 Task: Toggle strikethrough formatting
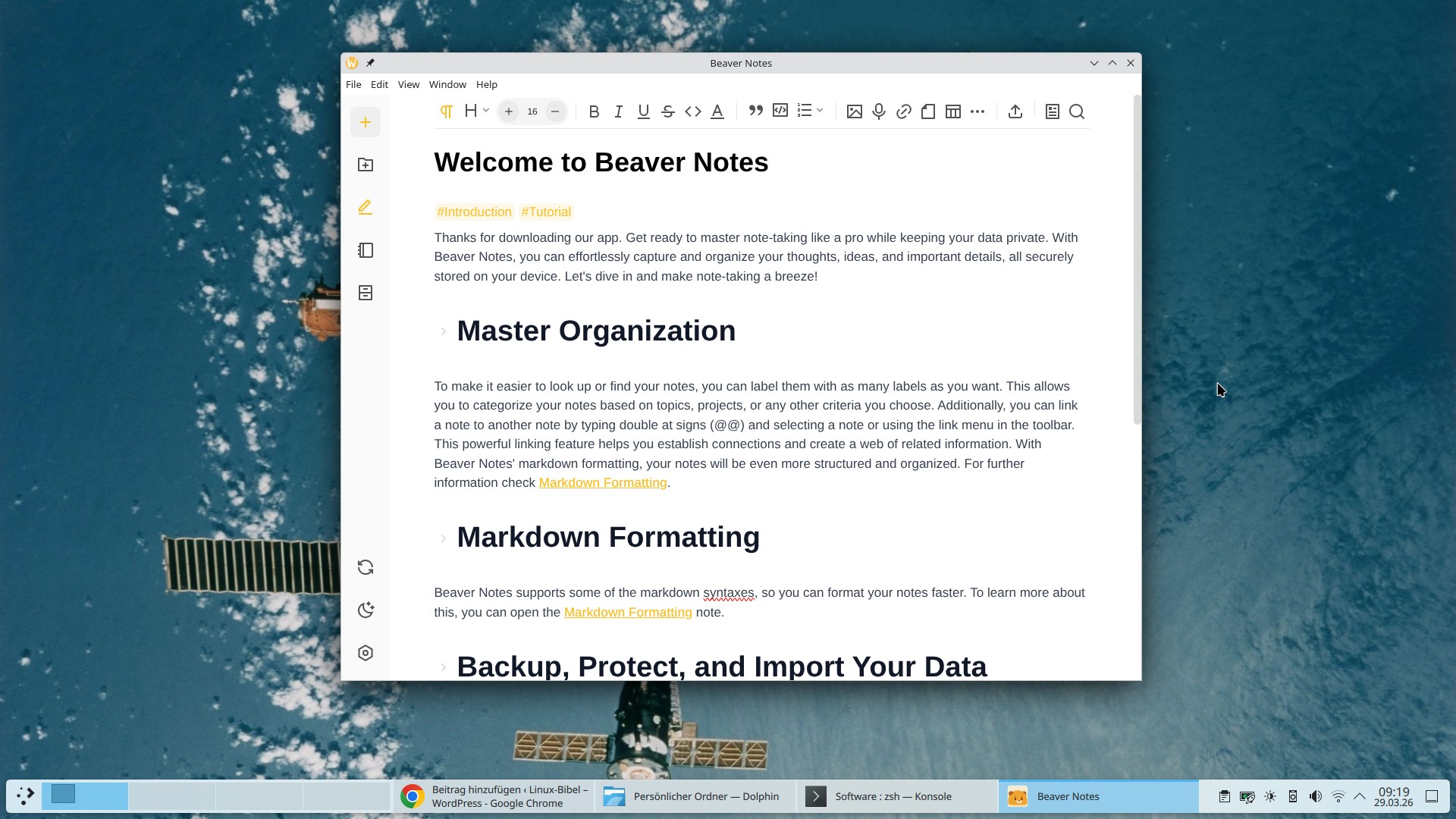667,111
